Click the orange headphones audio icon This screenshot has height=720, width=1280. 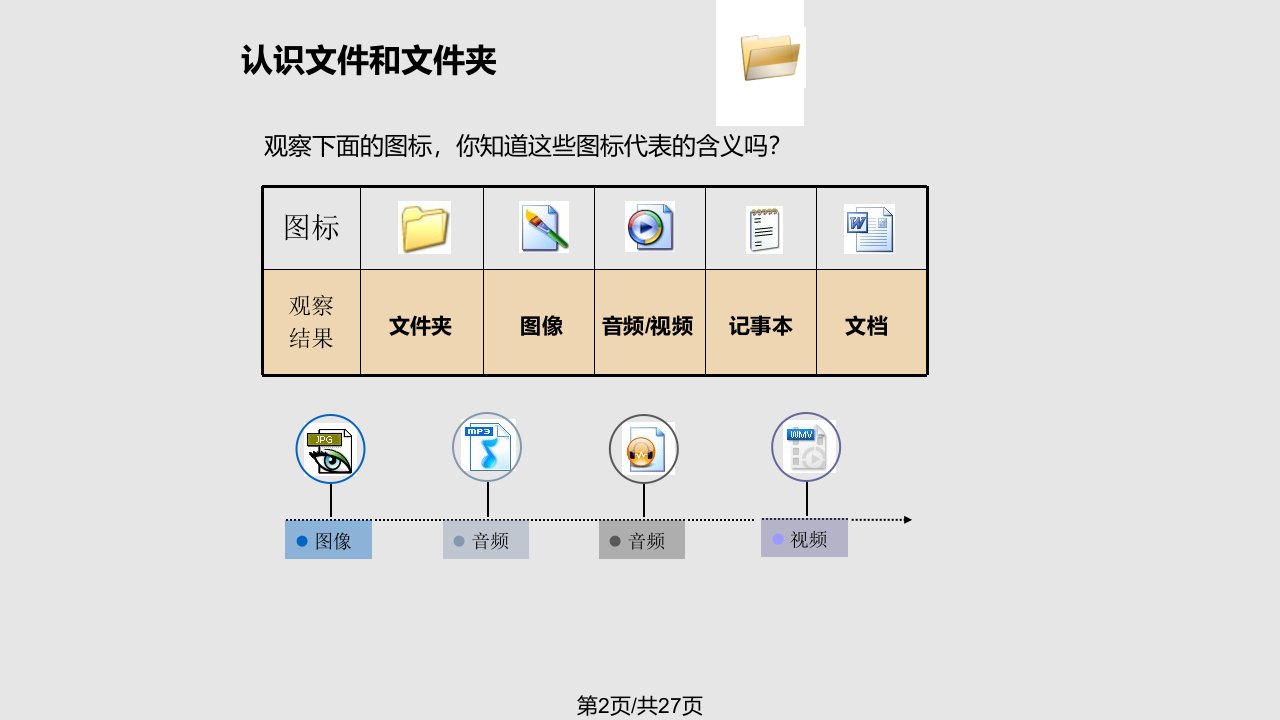click(x=644, y=449)
